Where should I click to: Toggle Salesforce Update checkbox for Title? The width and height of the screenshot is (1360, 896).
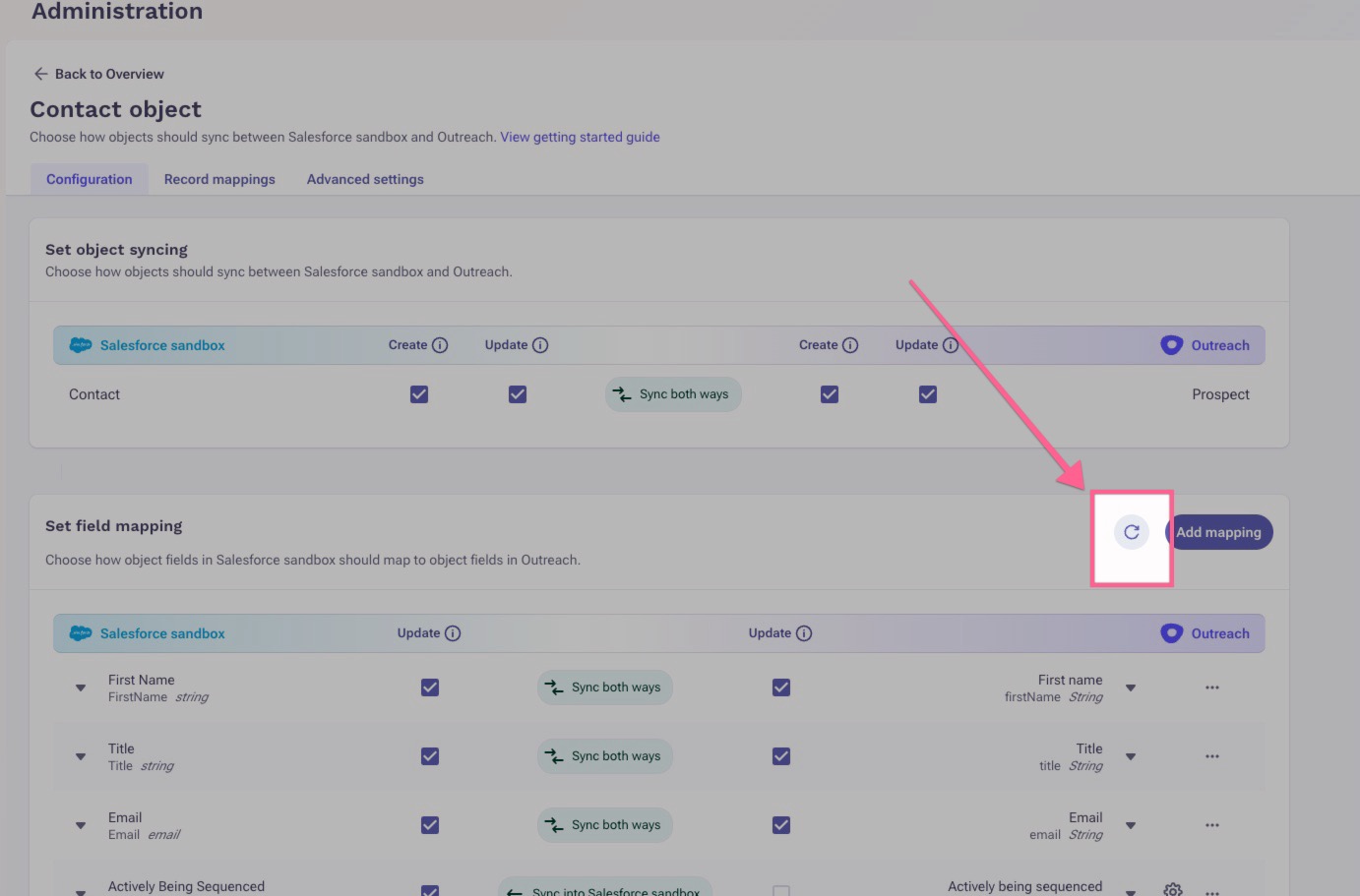[430, 756]
